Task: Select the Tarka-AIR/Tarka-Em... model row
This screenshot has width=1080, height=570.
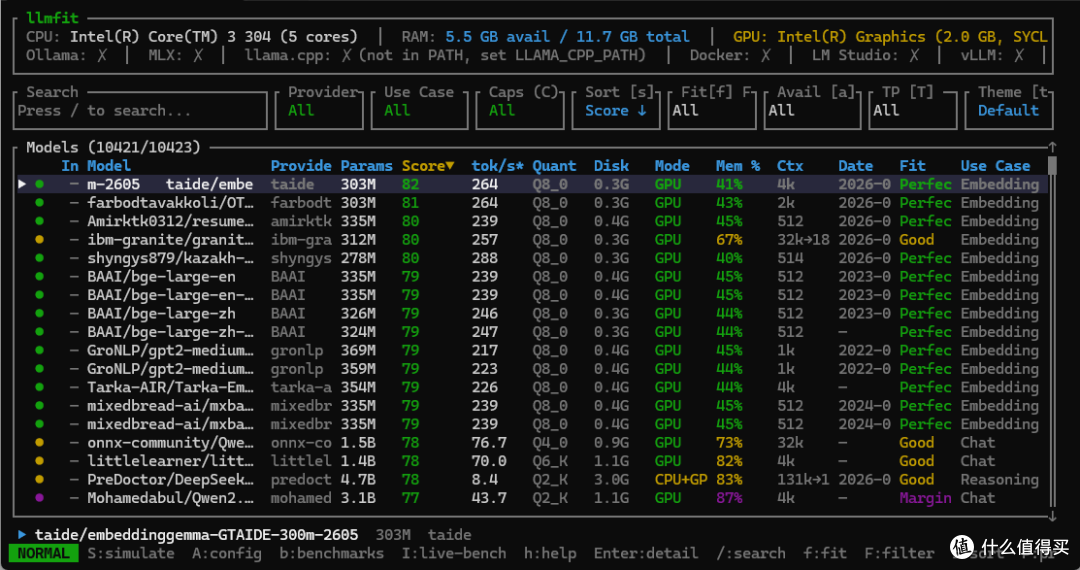Action: 532,387
